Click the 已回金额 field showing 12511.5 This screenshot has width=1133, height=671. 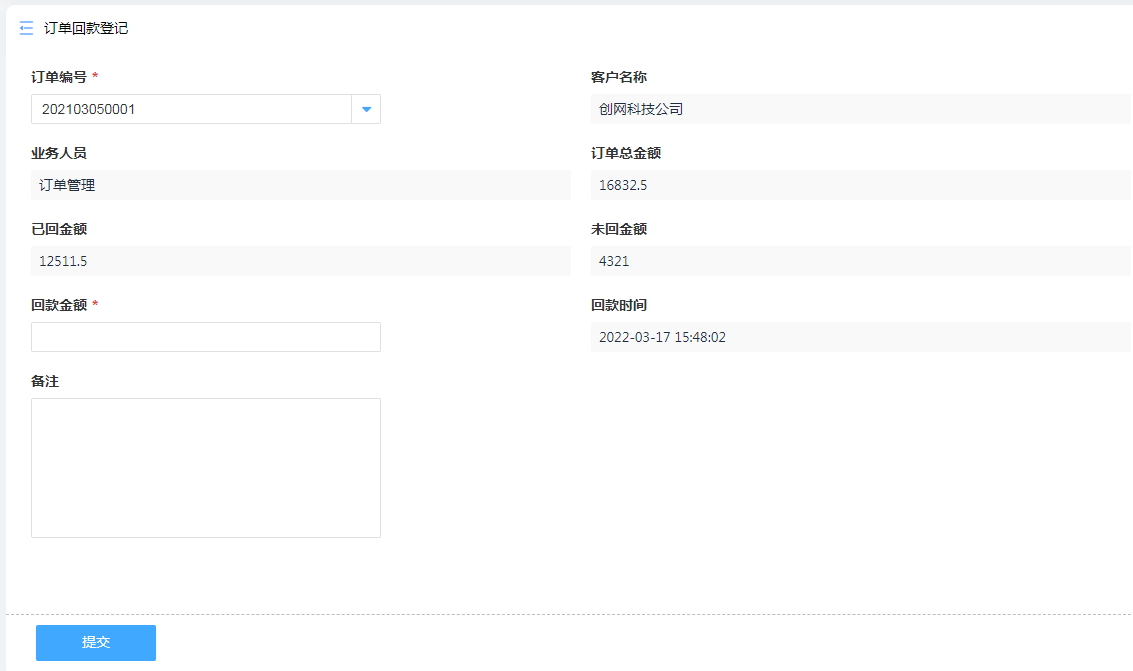point(300,261)
